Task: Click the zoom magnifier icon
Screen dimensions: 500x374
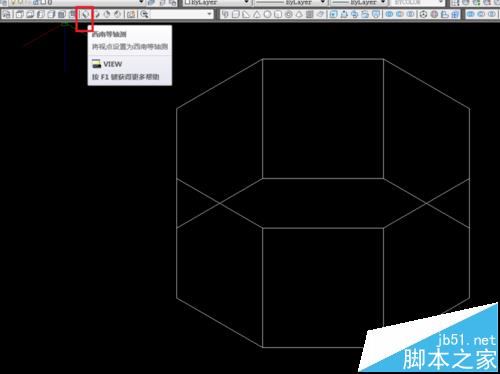Action: 144,14
